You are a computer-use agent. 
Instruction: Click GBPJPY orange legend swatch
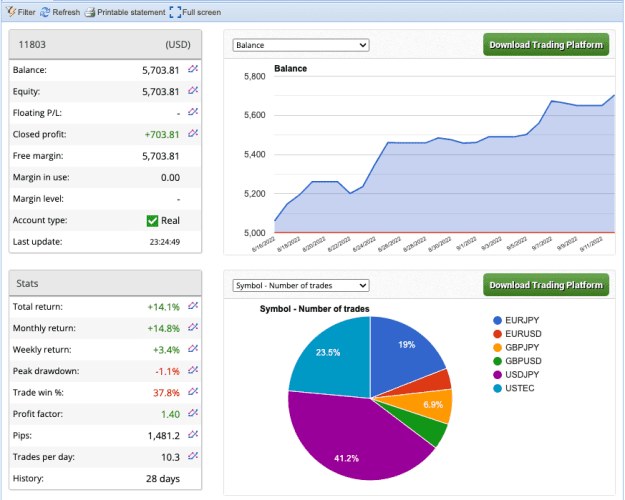pyautogui.click(x=497, y=347)
